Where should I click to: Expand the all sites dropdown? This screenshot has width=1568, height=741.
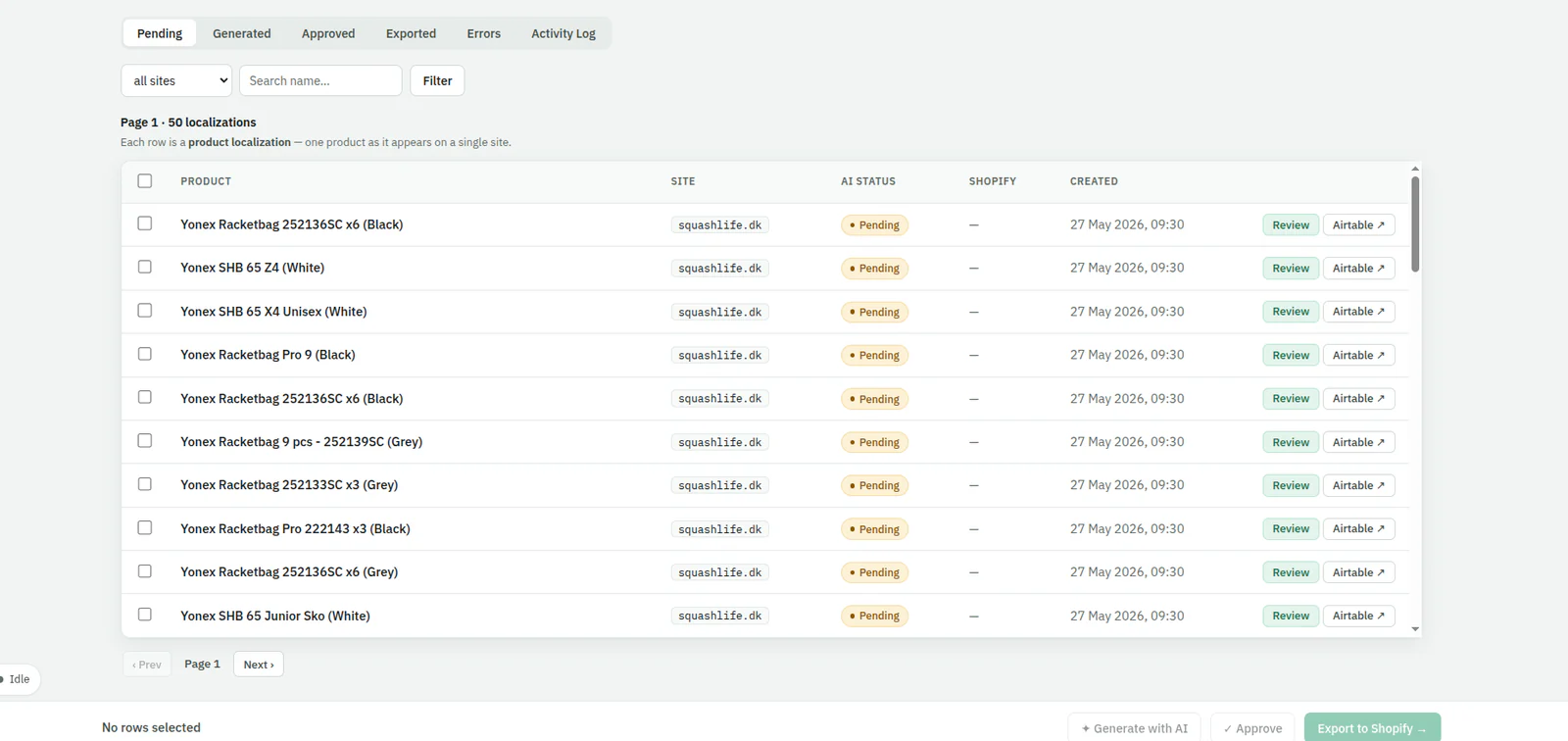(176, 80)
